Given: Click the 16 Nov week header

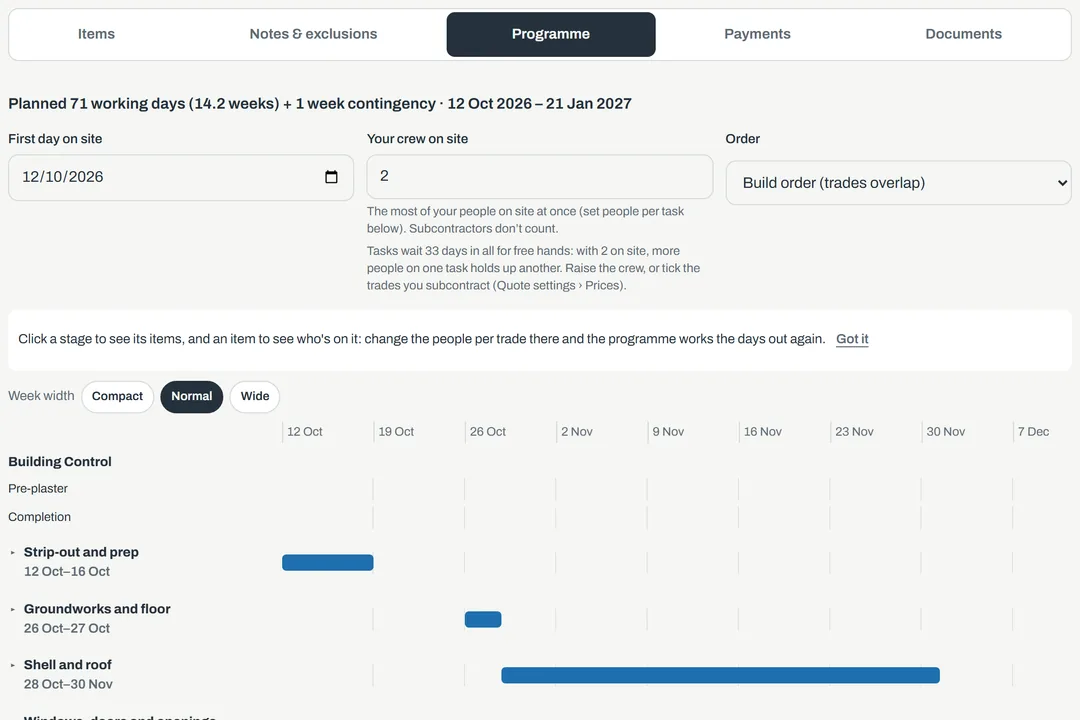Looking at the screenshot, I should tap(762, 431).
